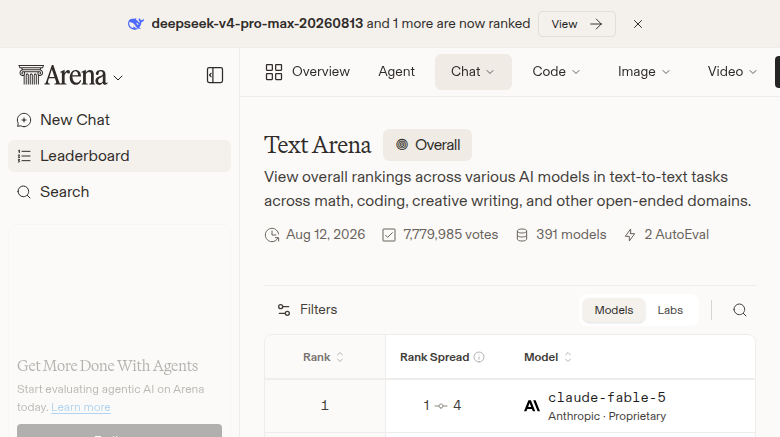Click the Overall category badge
The height and width of the screenshot is (437, 780).
point(427,145)
